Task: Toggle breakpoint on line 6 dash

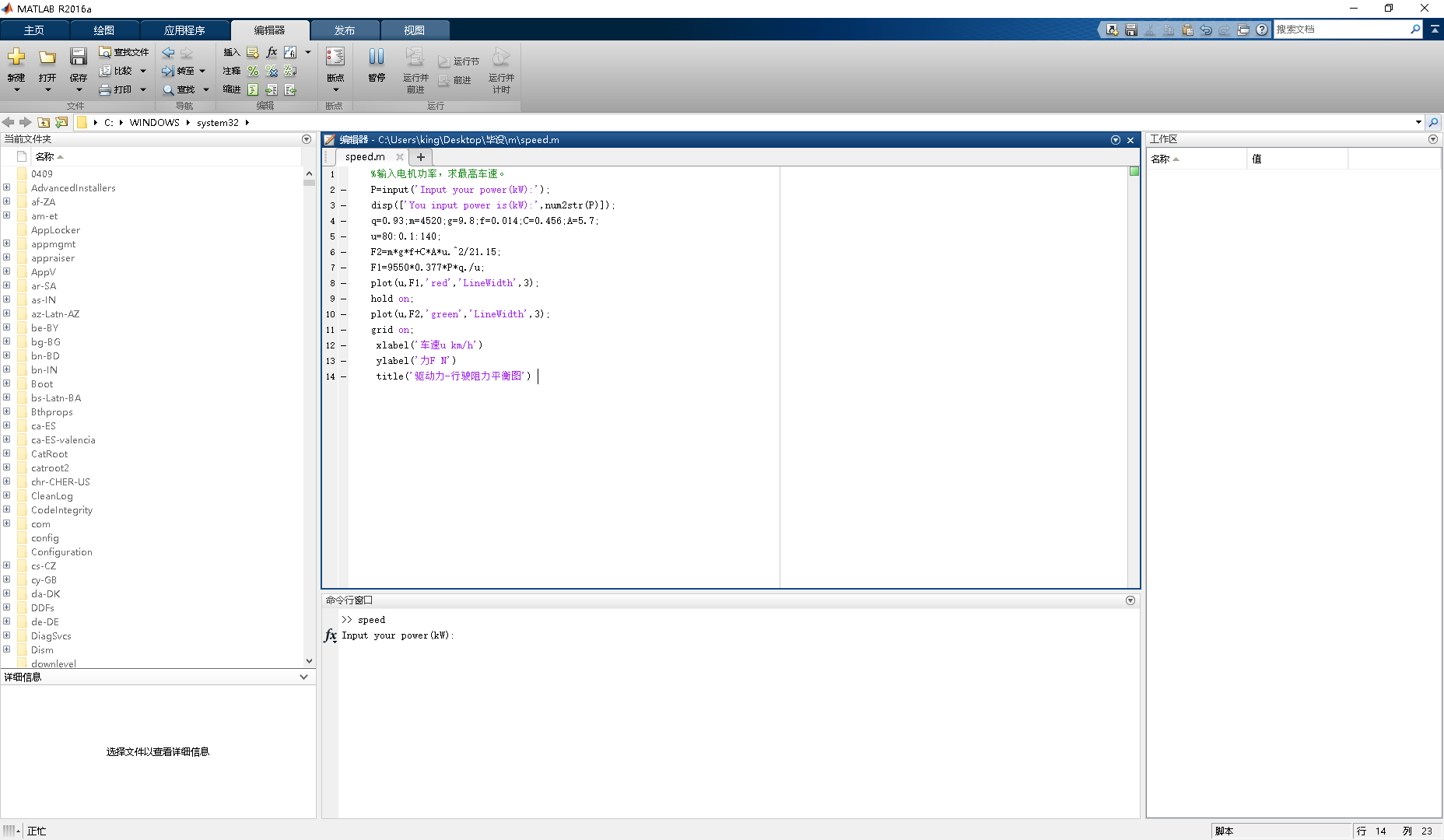Action: click(x=343, y=252)
